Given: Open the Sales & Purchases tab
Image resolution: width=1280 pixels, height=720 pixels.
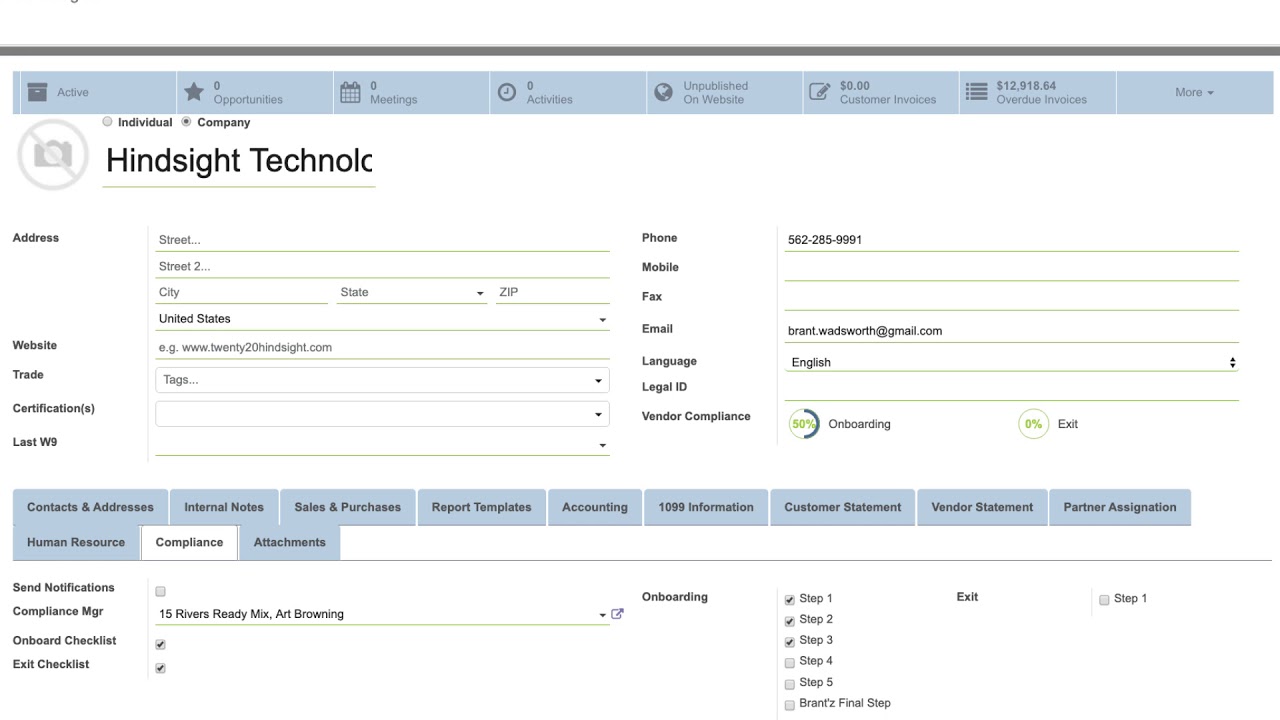Looking at the screenshot, I should click(348, 507).
